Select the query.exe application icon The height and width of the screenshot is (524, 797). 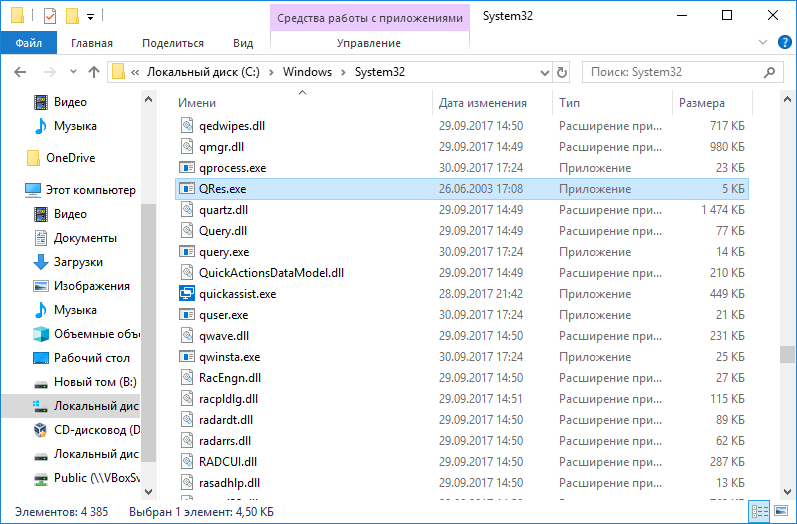187,252
